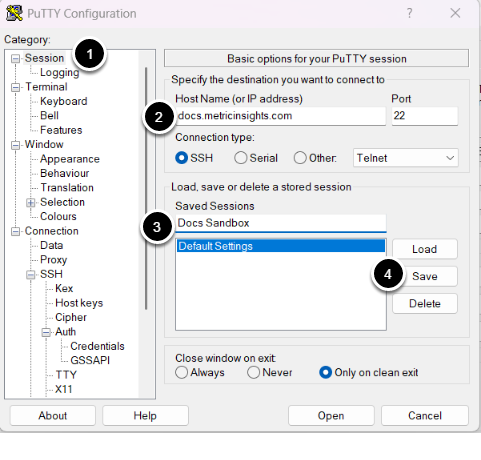Open Behaviour settings category

tap(65, 173)
